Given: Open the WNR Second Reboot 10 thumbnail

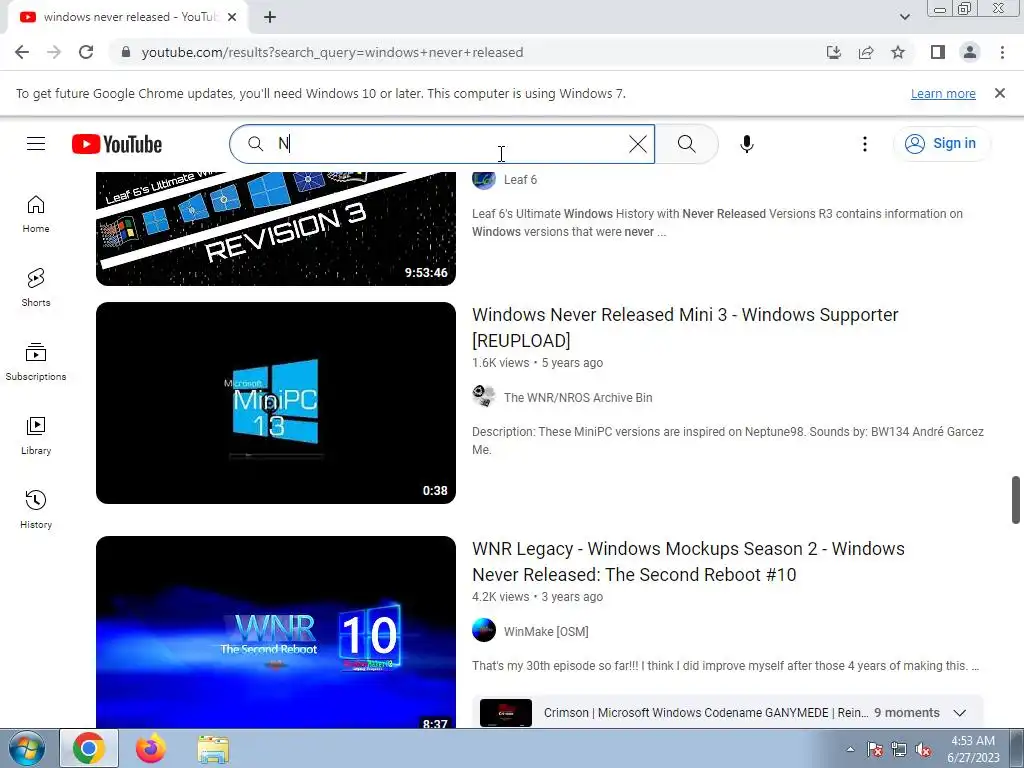Looking at the screenshot, I should [x=276, y=632].
